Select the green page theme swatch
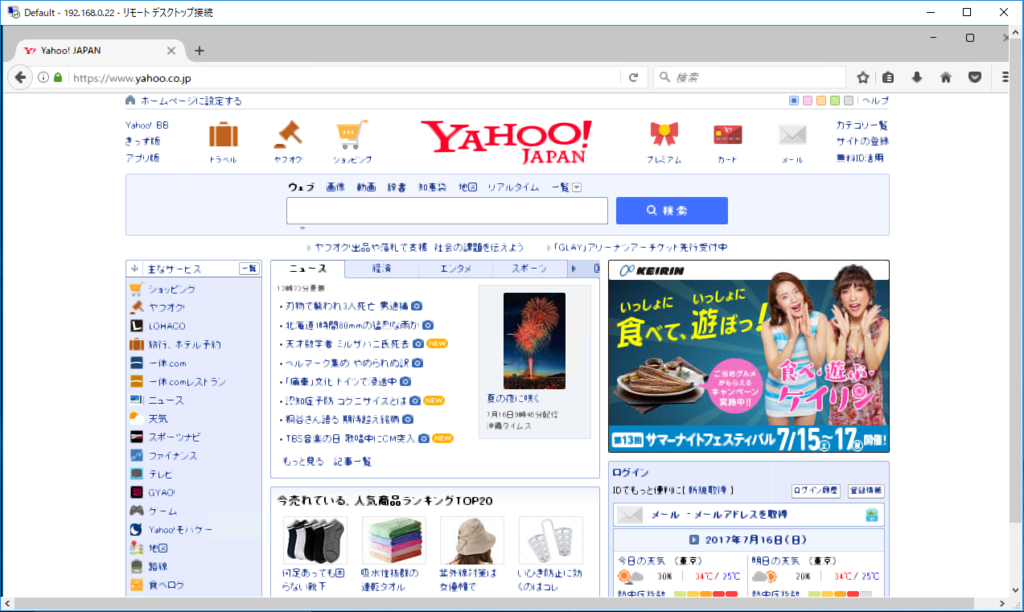This screenshot has width=1024, height=612. click(835, 101)
